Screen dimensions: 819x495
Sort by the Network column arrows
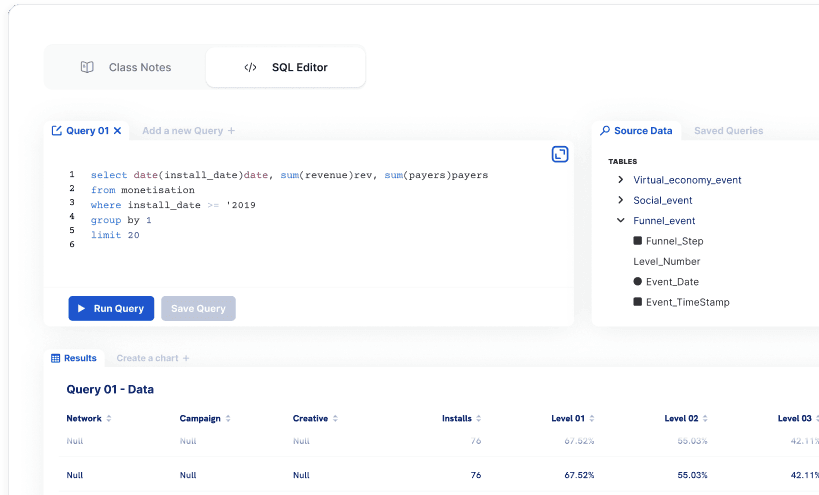(x=109, y=419)
